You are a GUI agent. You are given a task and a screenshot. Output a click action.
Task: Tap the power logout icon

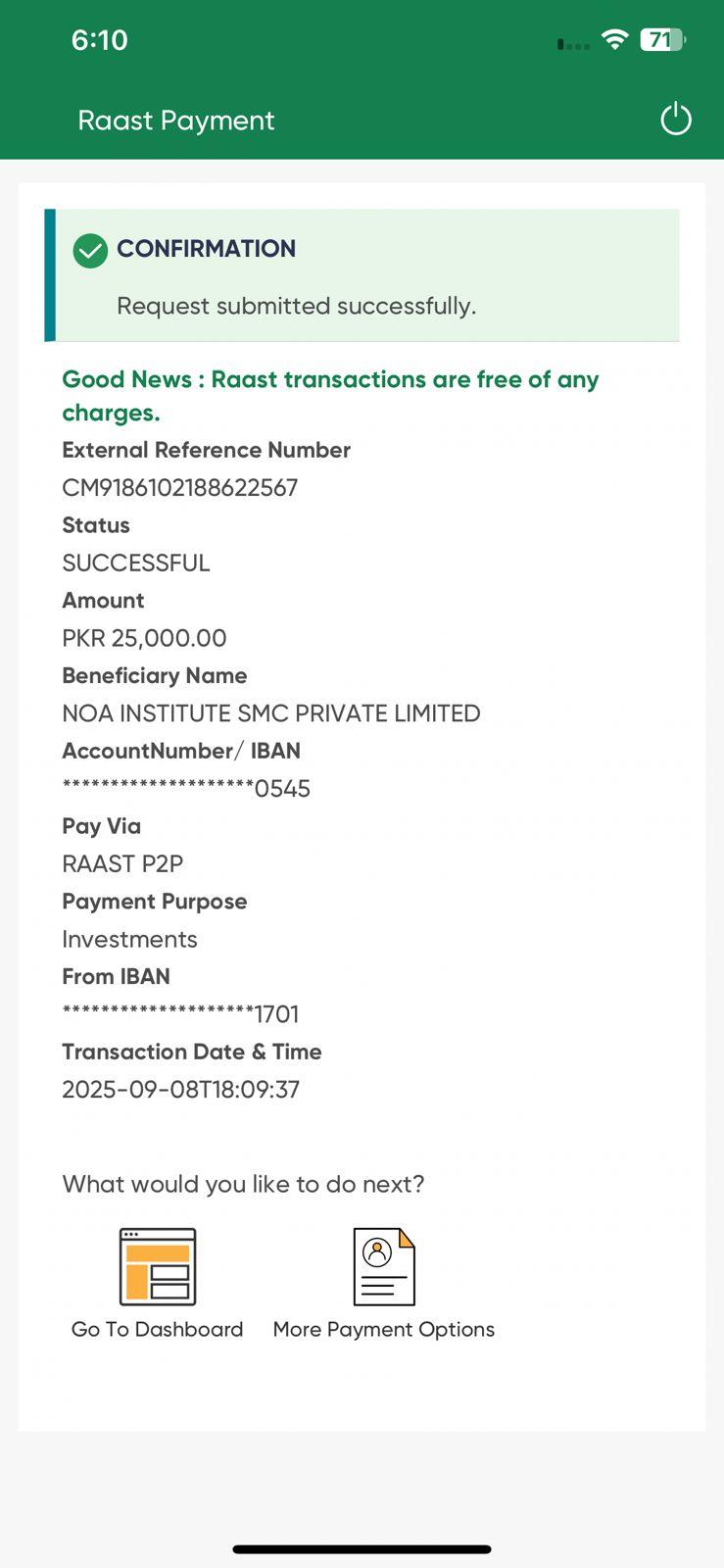(x=676, y=120)
